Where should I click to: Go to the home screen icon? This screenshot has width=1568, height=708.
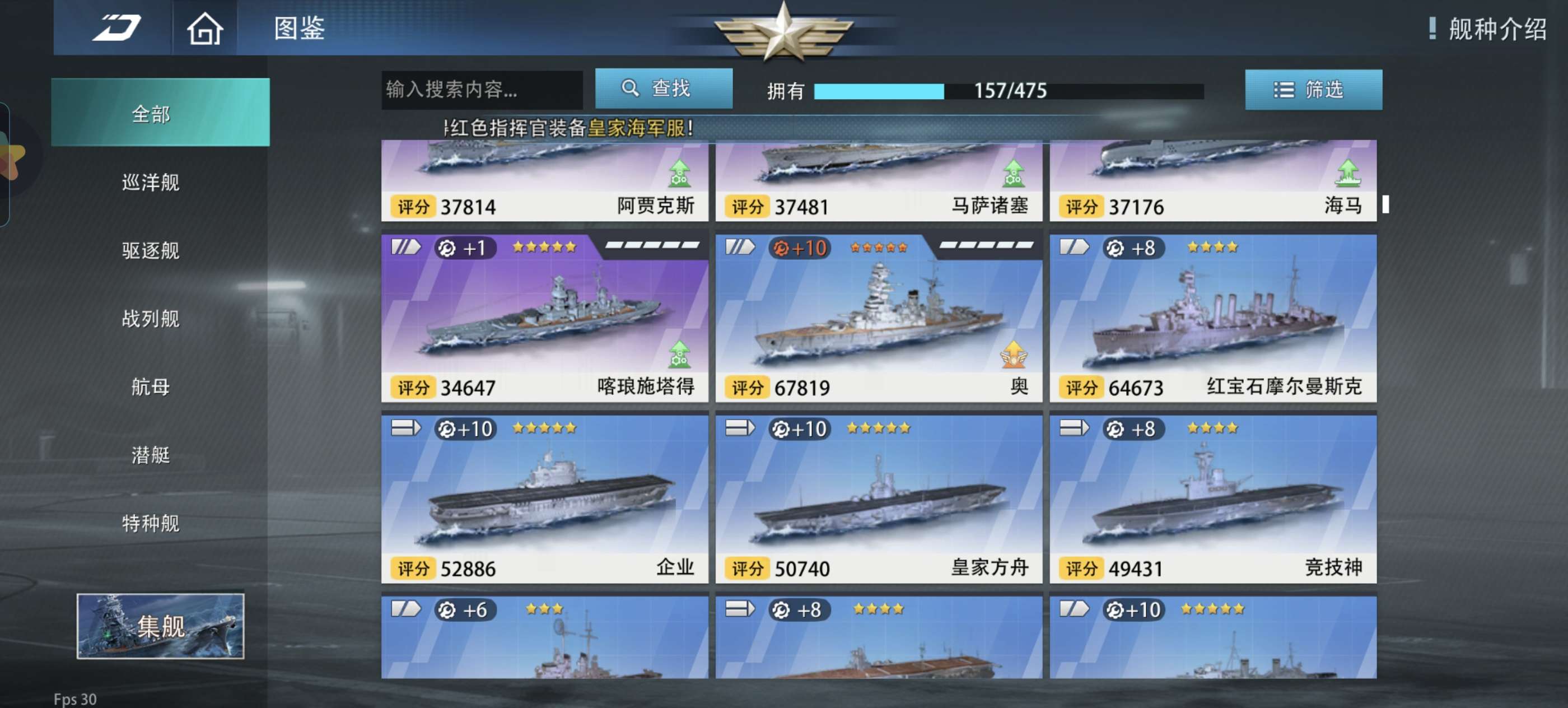point(204,29)
